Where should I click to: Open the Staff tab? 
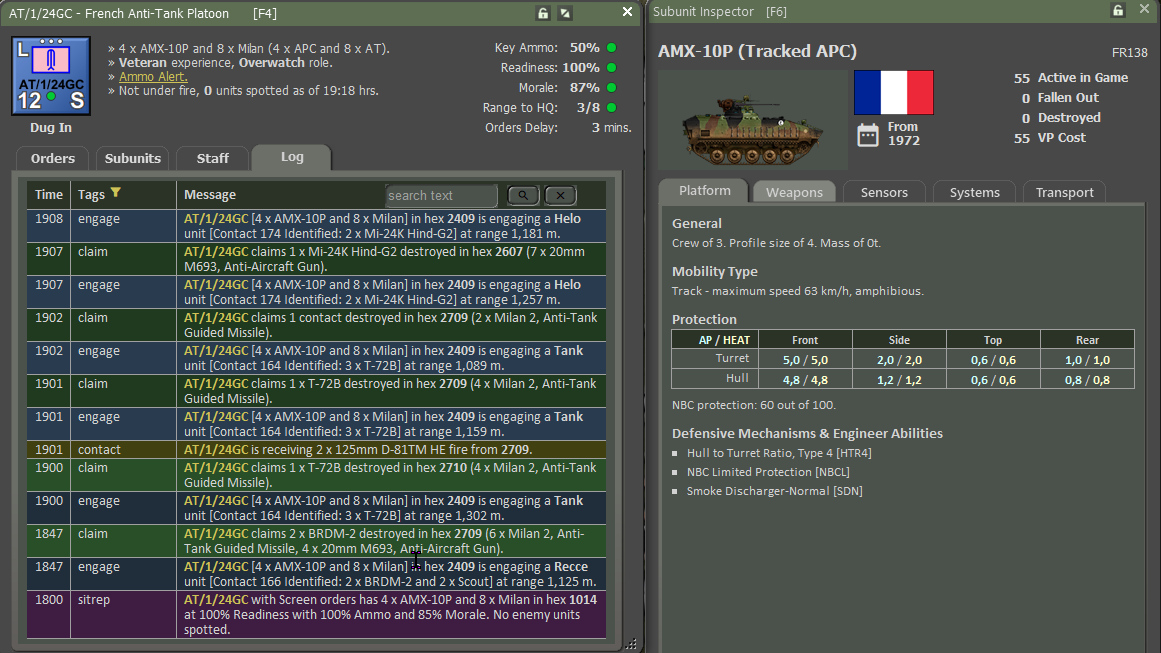tap(213, 158)
